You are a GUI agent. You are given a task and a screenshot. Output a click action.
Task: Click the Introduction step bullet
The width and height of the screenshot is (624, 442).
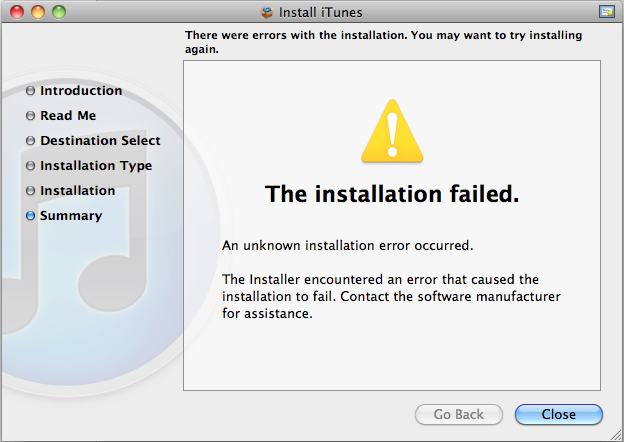coord(30,91)
